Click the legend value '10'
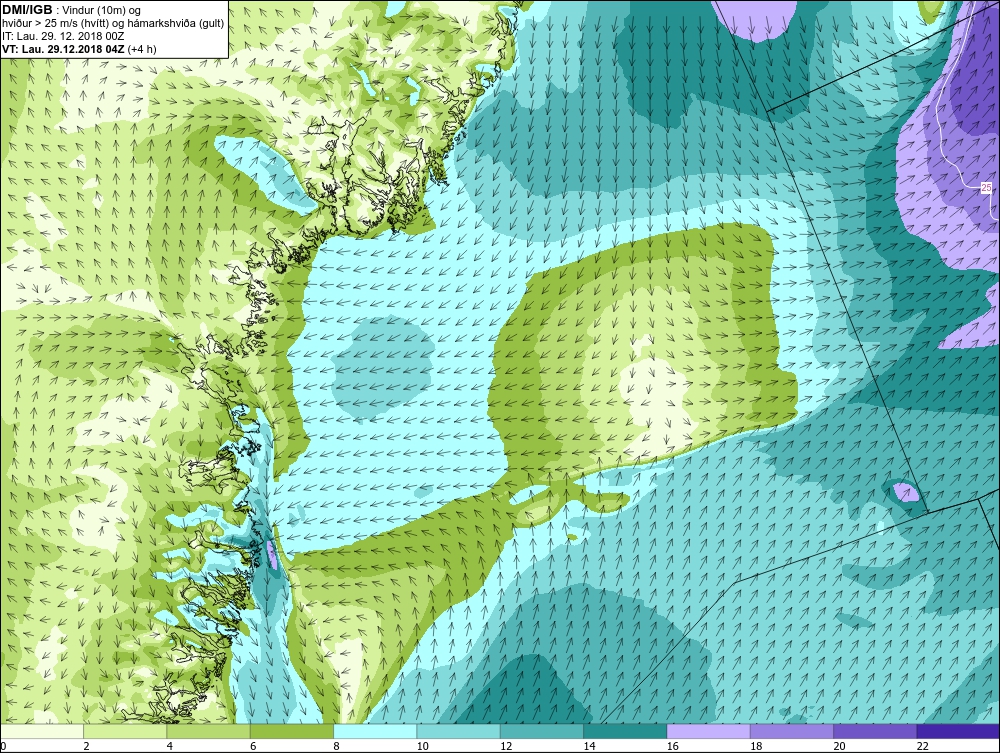Screen dimensions: 1000x753 (x=423, y=746)
